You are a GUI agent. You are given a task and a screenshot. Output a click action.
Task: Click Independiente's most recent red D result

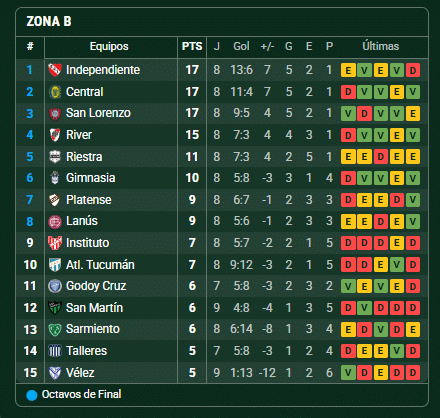[x=413, y=70]
